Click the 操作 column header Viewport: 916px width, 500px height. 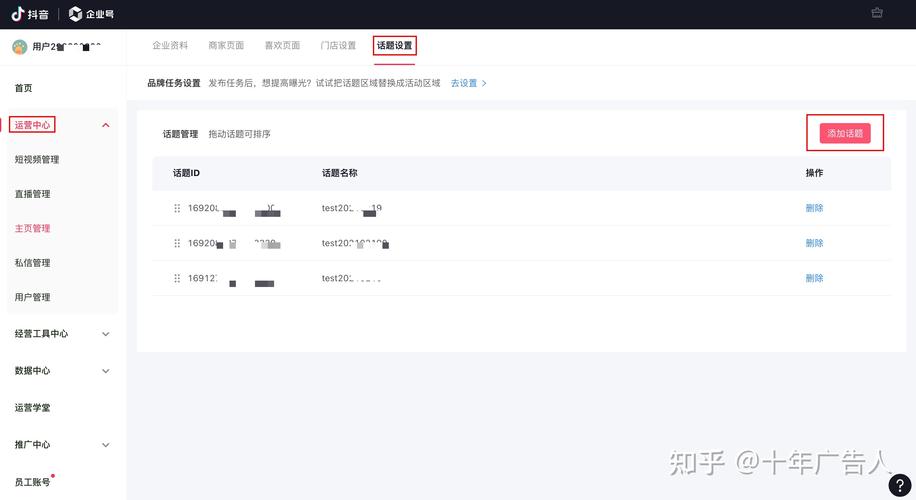[x=814, y=173]
